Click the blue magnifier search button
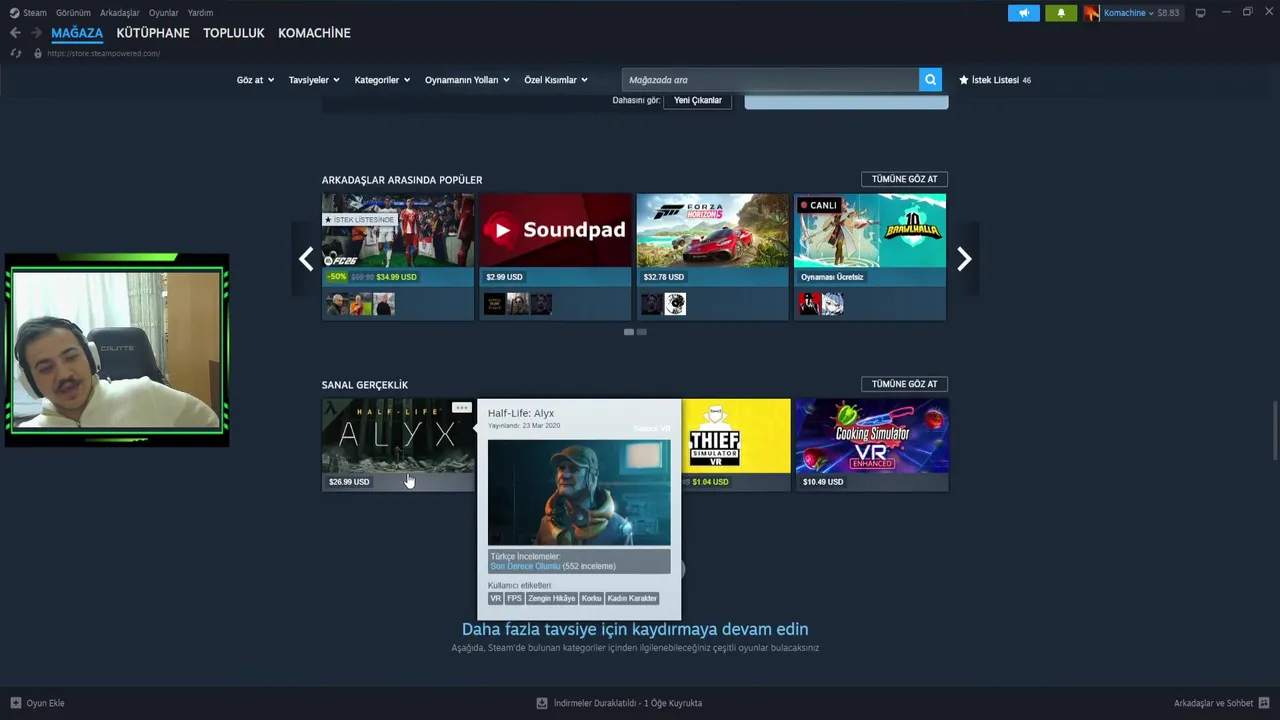This screenshot has width=1280, height=720. click(x=930, y=80)
